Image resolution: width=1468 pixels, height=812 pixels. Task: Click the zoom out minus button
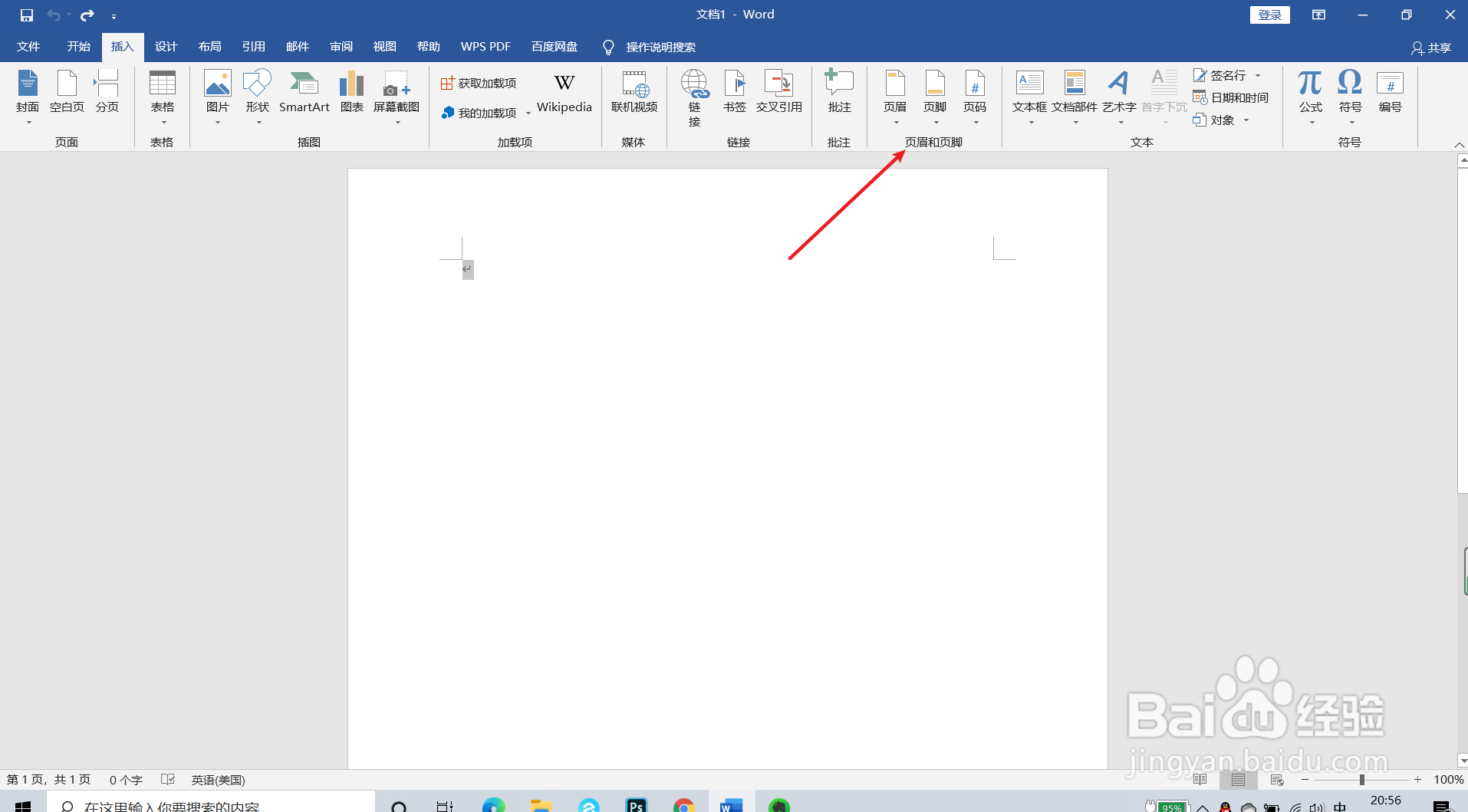[1305, 779]
